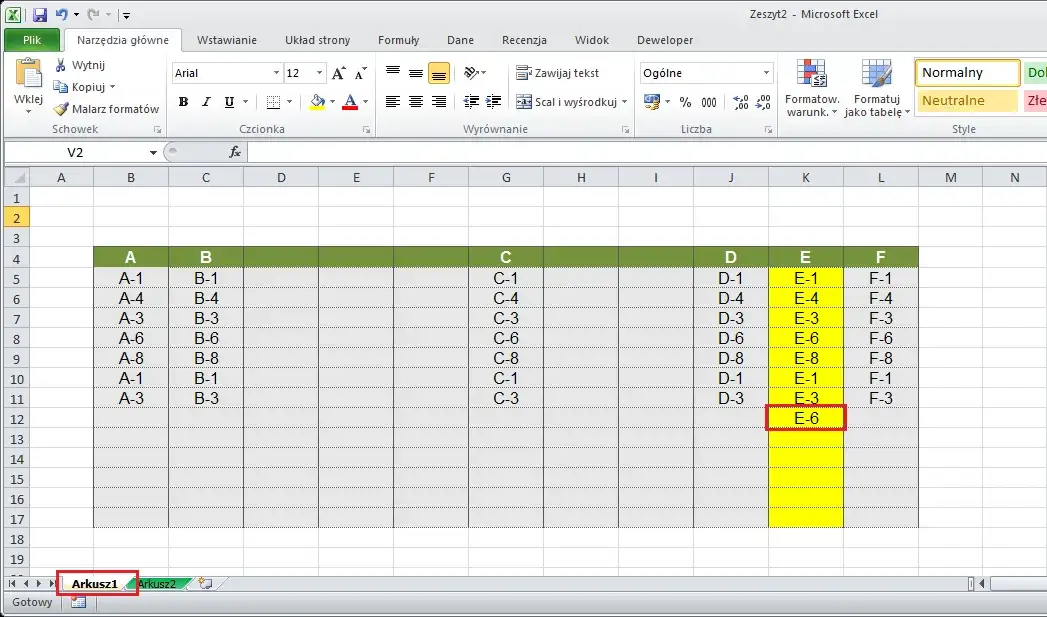Click the yellow fill color bucket
Screen dimensions: 1047x617
coord(317,102)
